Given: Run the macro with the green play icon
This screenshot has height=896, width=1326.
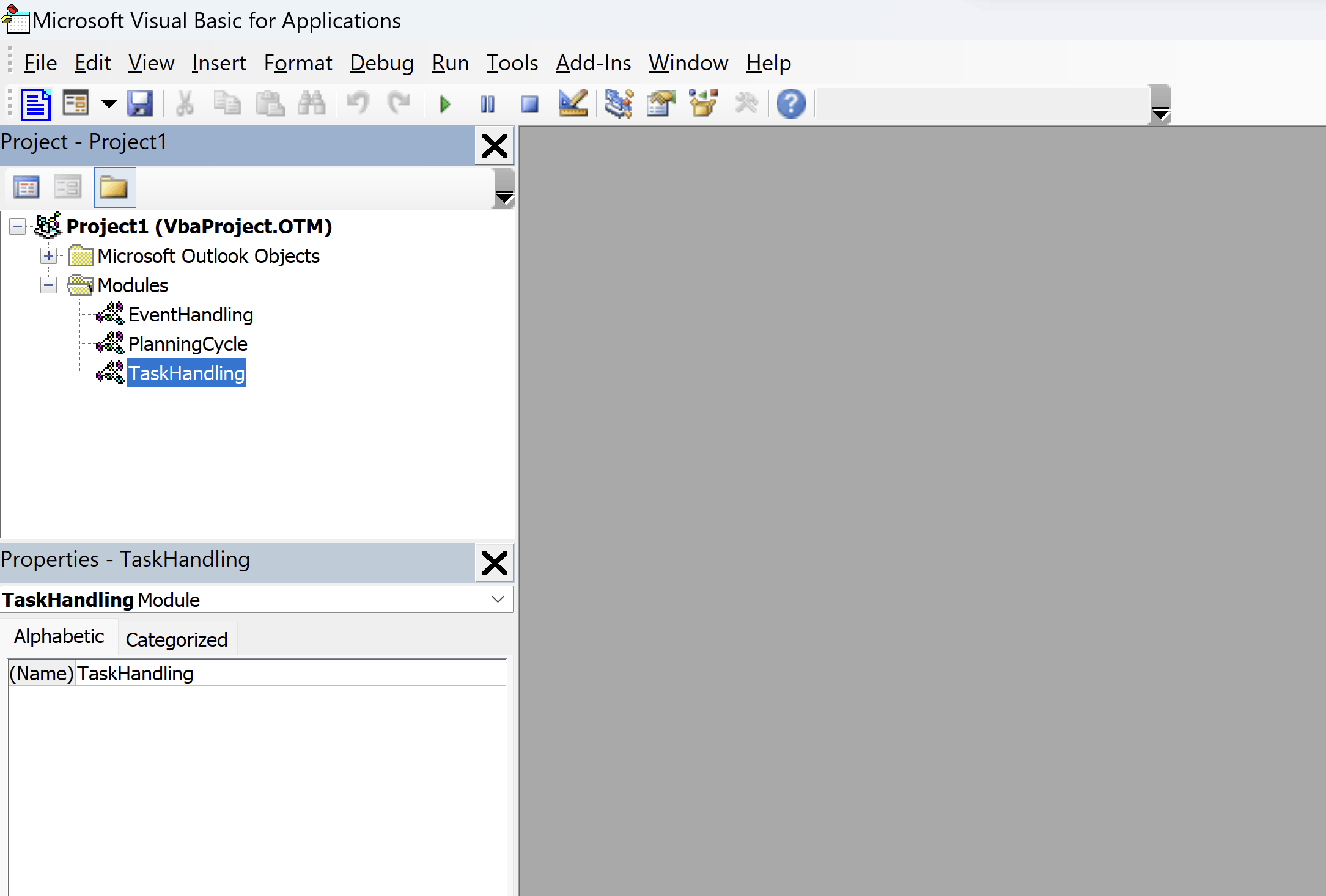Looking at the screenshot, I should click(x=445, y=104).
